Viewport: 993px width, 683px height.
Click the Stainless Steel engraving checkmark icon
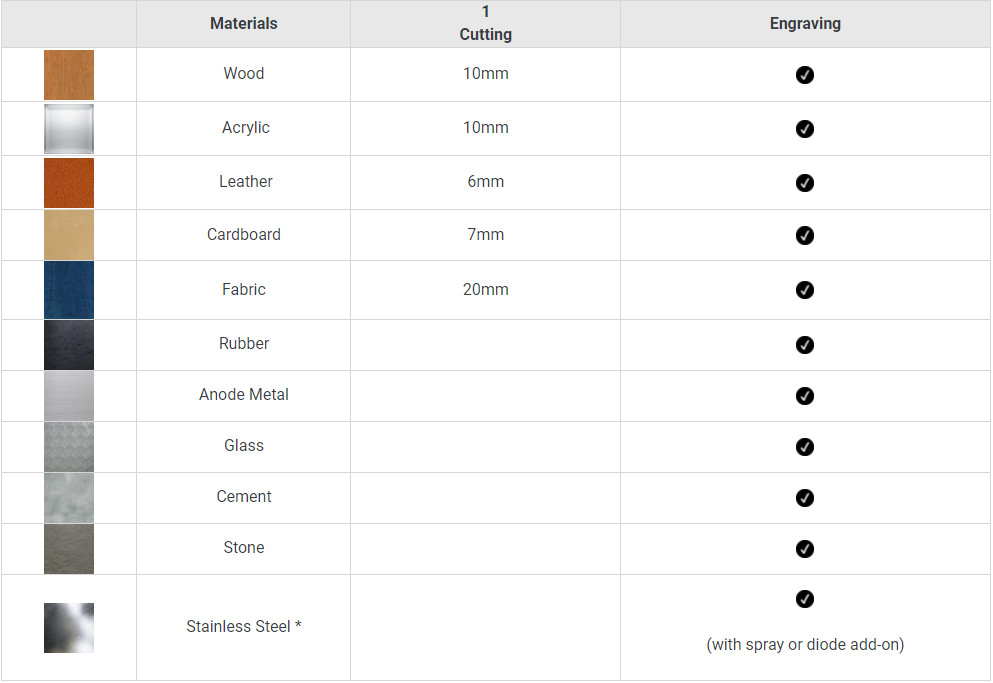click(x=804, y=599)
